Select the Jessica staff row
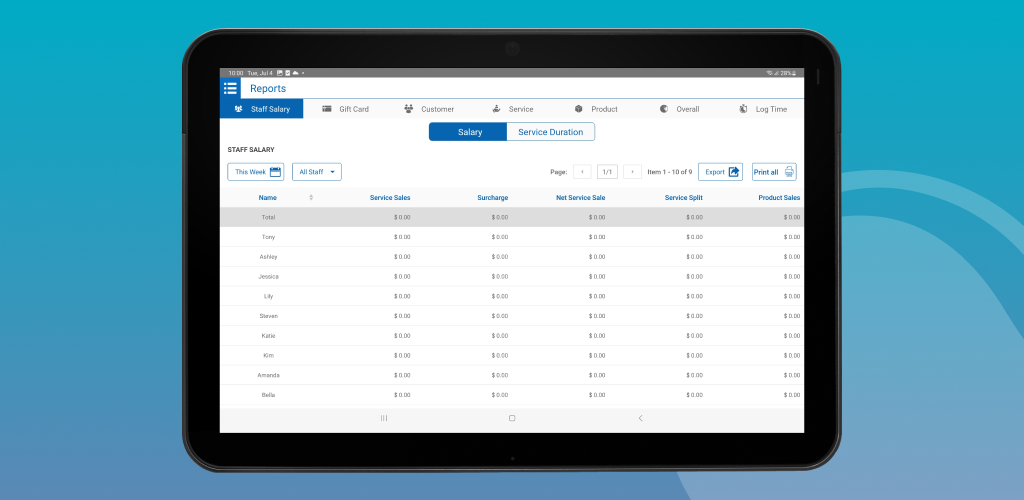The width and height of the screenshot is (1024, 500). pyautogui.click(x=512, y=277)
